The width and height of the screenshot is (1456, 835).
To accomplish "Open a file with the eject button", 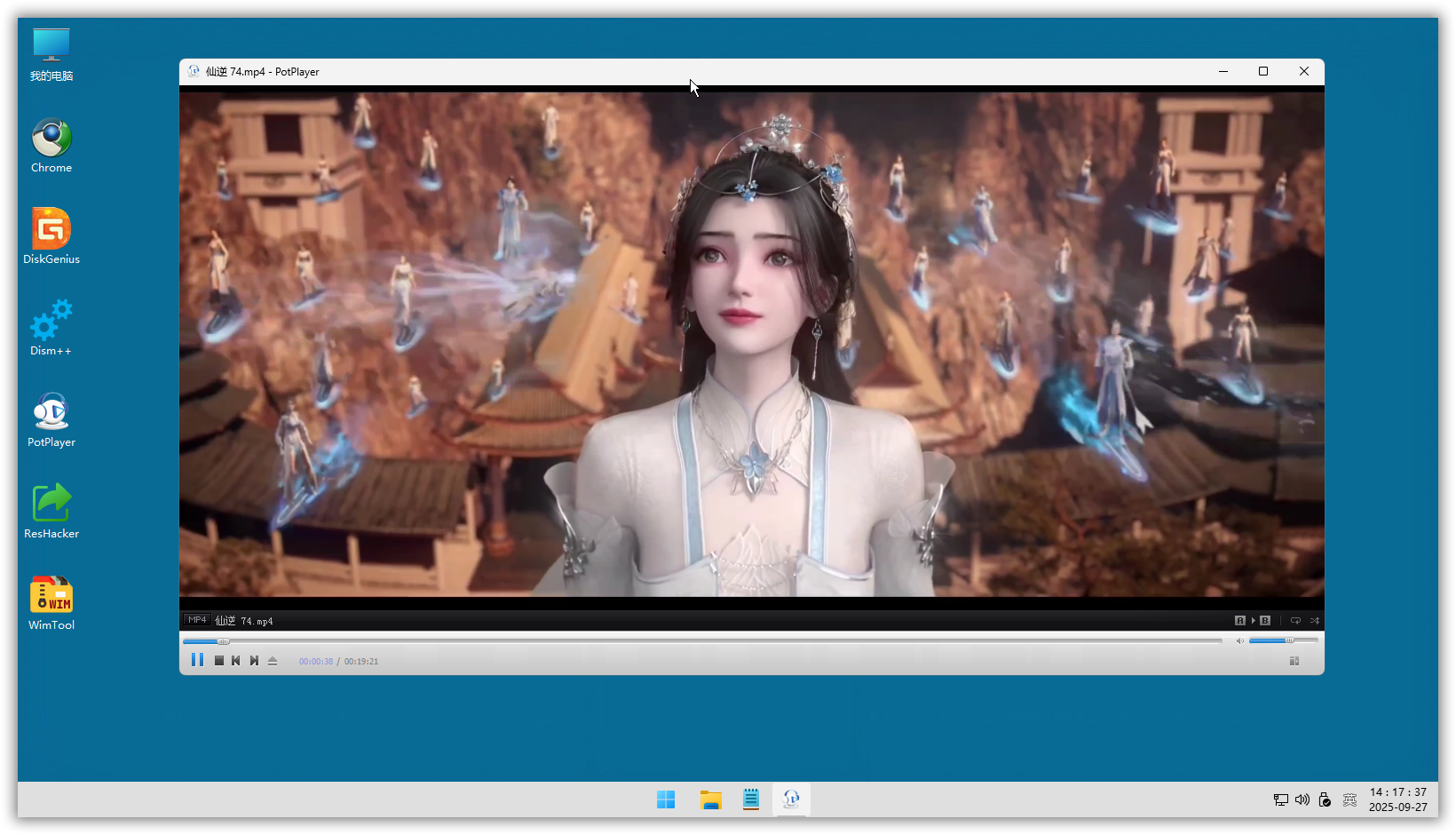I will coord(273,661).
